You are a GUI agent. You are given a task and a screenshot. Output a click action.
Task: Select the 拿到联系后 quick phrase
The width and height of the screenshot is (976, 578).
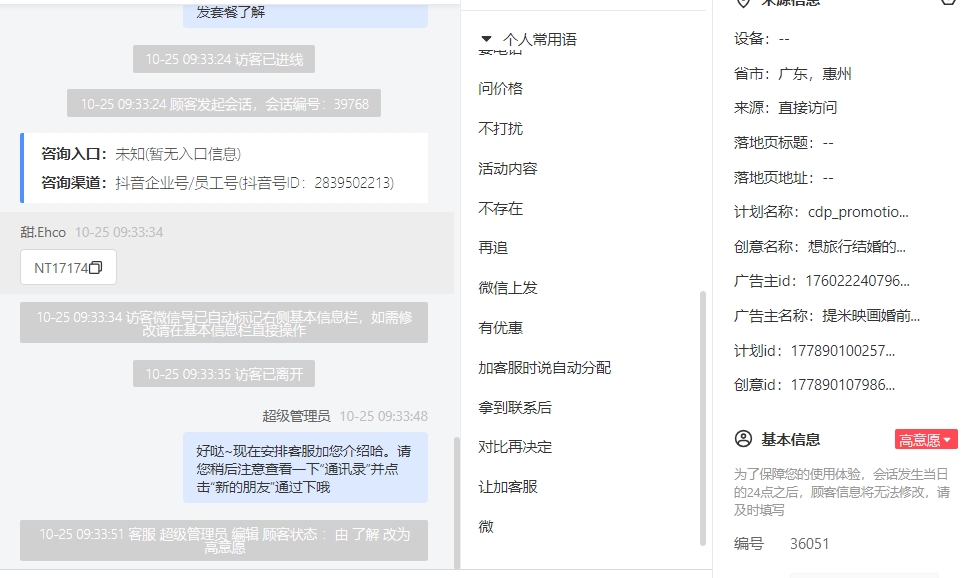(515, 407)
